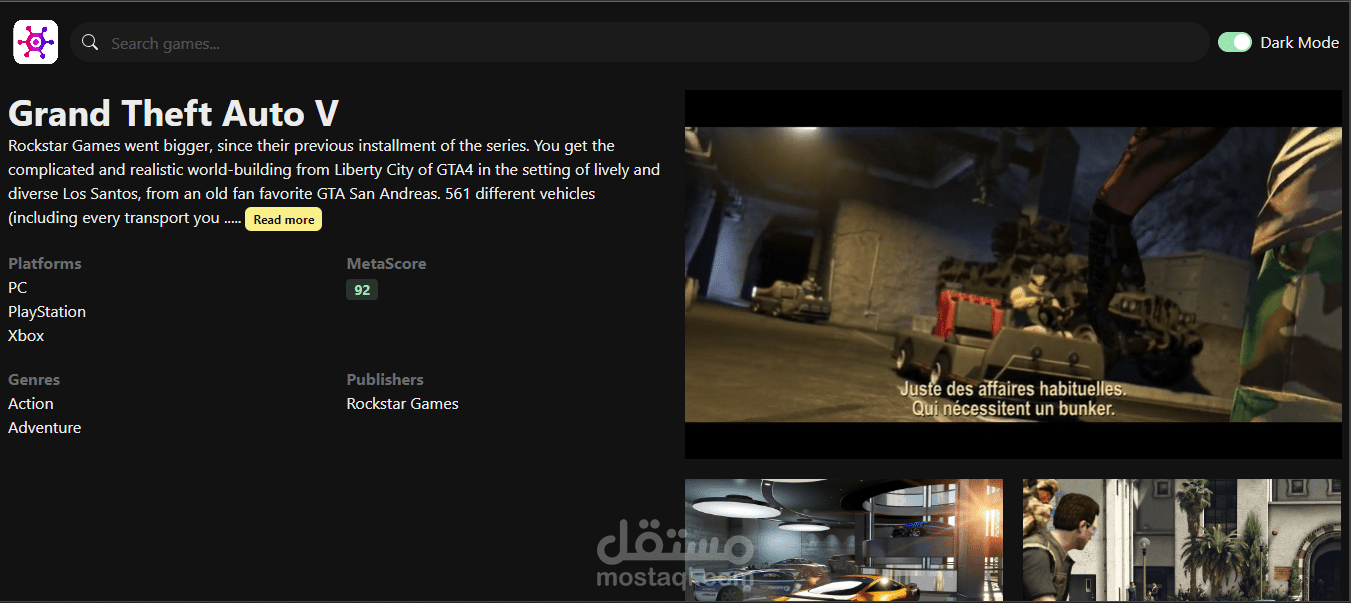Toggle the Dark Mode switch

[1235, 42]
